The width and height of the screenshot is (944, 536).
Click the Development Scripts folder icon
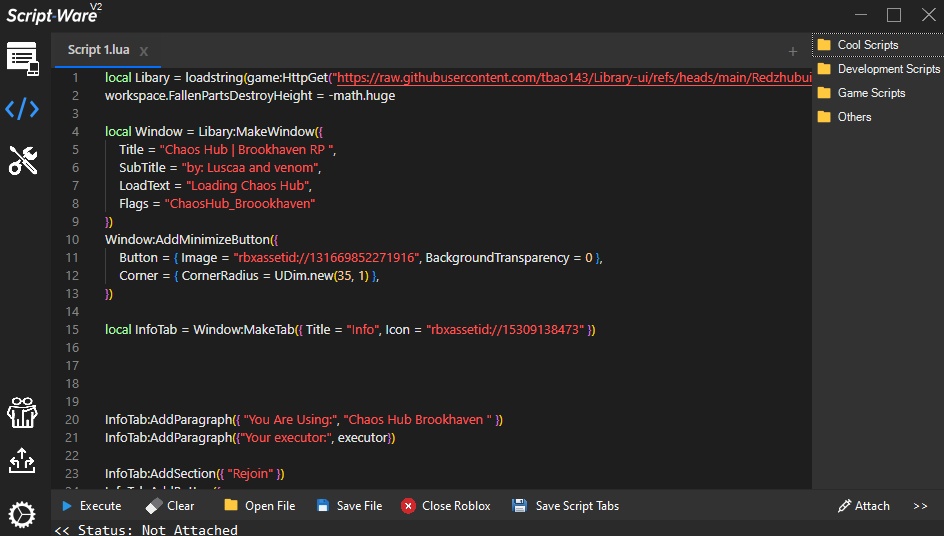(824, 69)
